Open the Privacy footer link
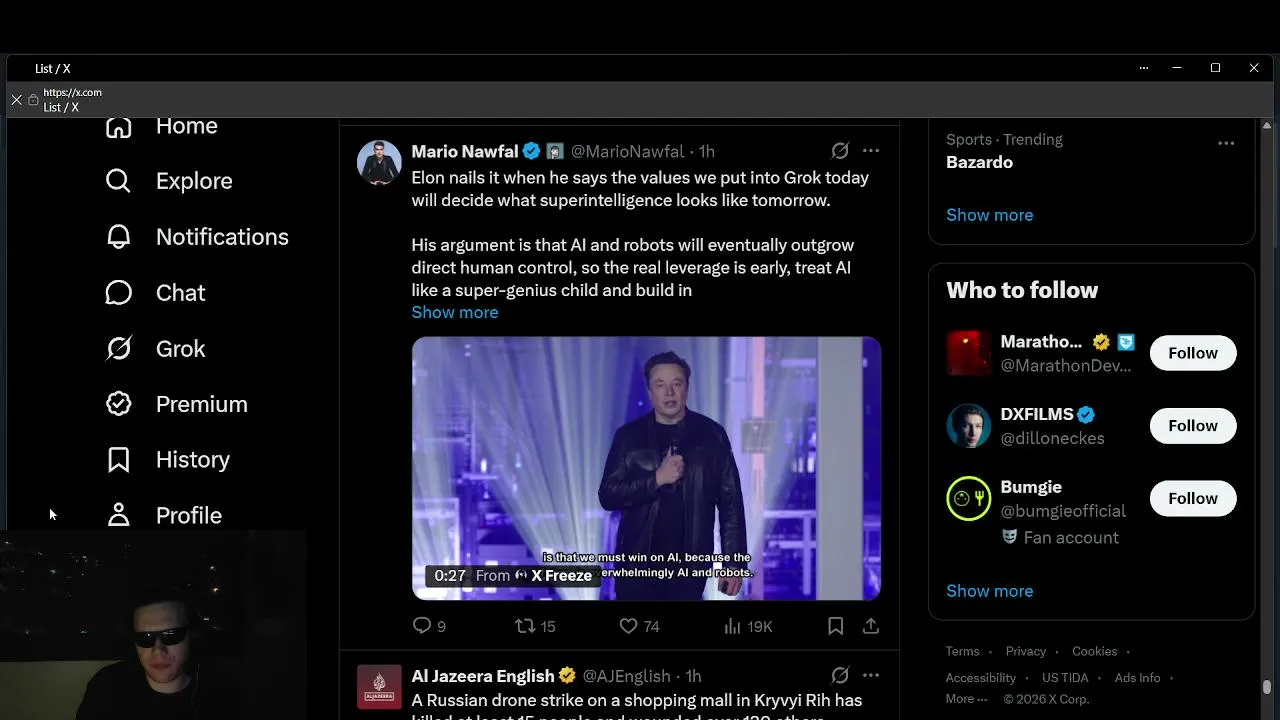The height and width of the screenshot is (720, 1280). tap(1026, 651)
